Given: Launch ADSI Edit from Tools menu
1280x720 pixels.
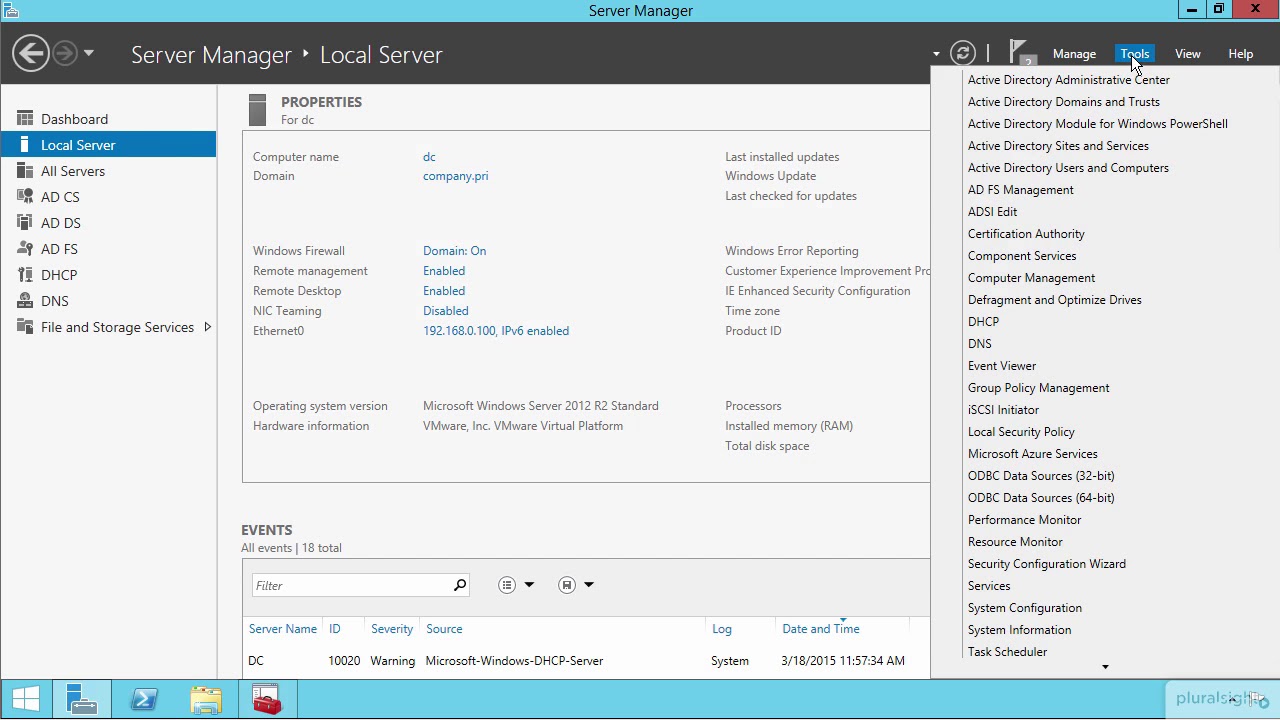Looking at the screenshot, I should [992, 212].
